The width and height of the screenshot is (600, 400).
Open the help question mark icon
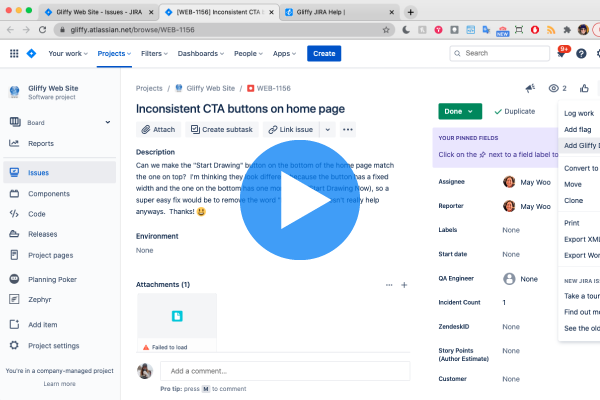pos(581,54)
